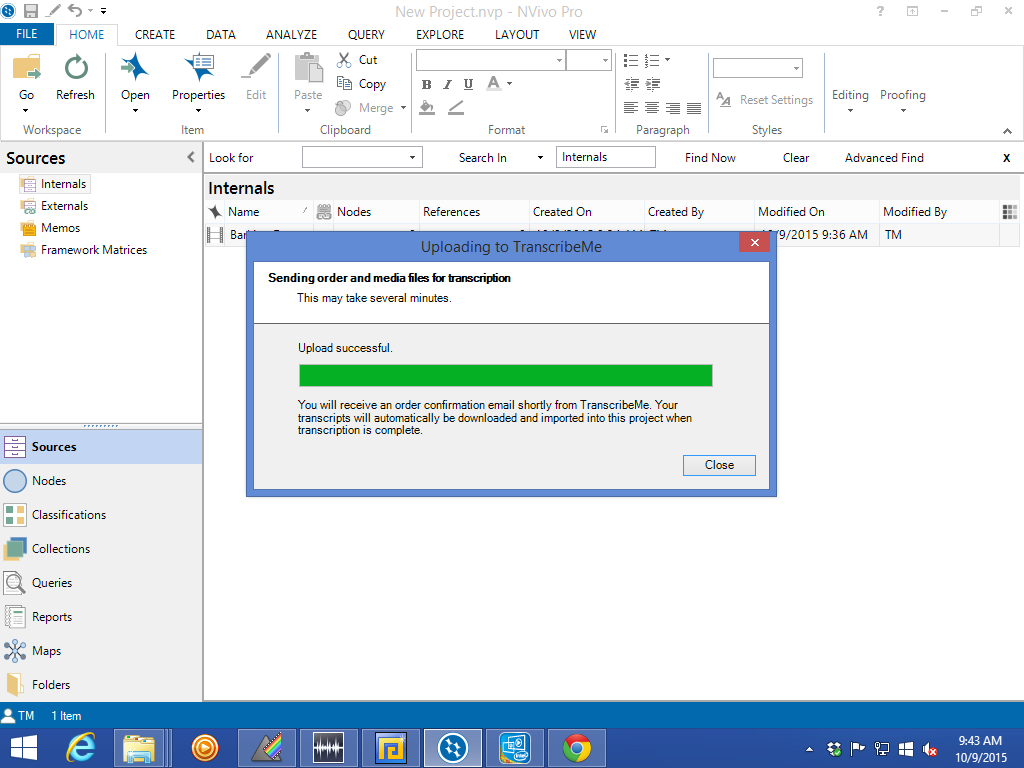Open the FILE menu

pos(27,34)
